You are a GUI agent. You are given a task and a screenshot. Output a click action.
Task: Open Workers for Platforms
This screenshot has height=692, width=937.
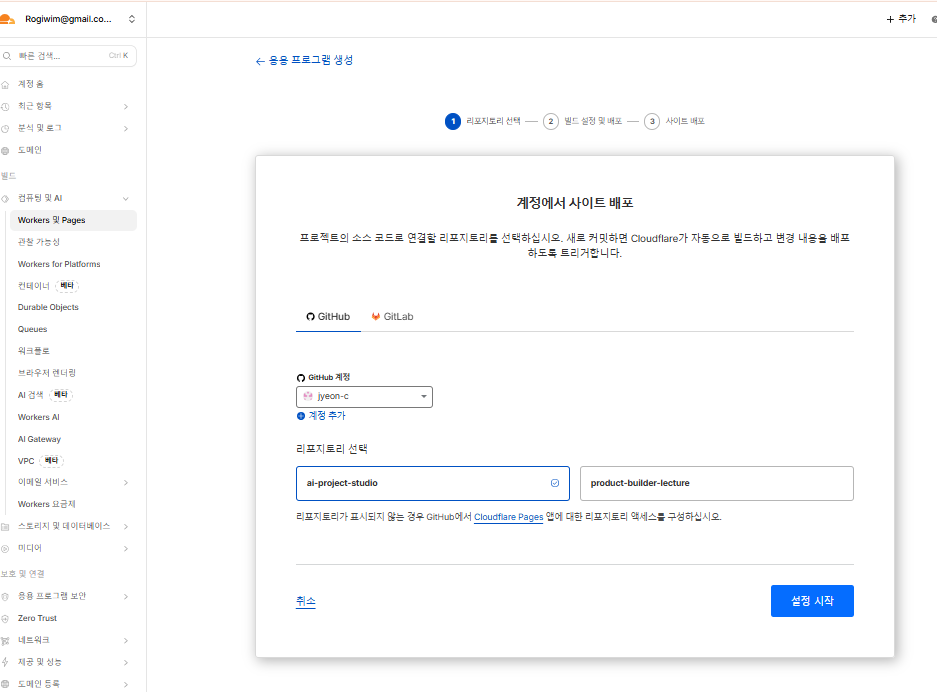pos(59,264)
